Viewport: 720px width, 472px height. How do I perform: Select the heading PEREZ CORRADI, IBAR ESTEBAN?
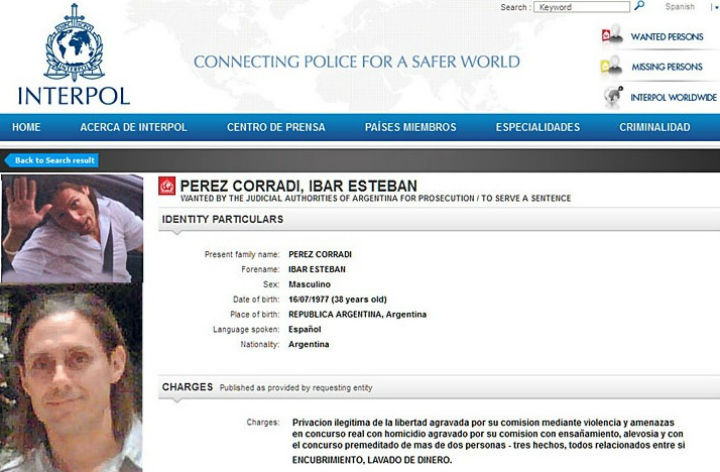pyautogui.click(x=298, y=186)
